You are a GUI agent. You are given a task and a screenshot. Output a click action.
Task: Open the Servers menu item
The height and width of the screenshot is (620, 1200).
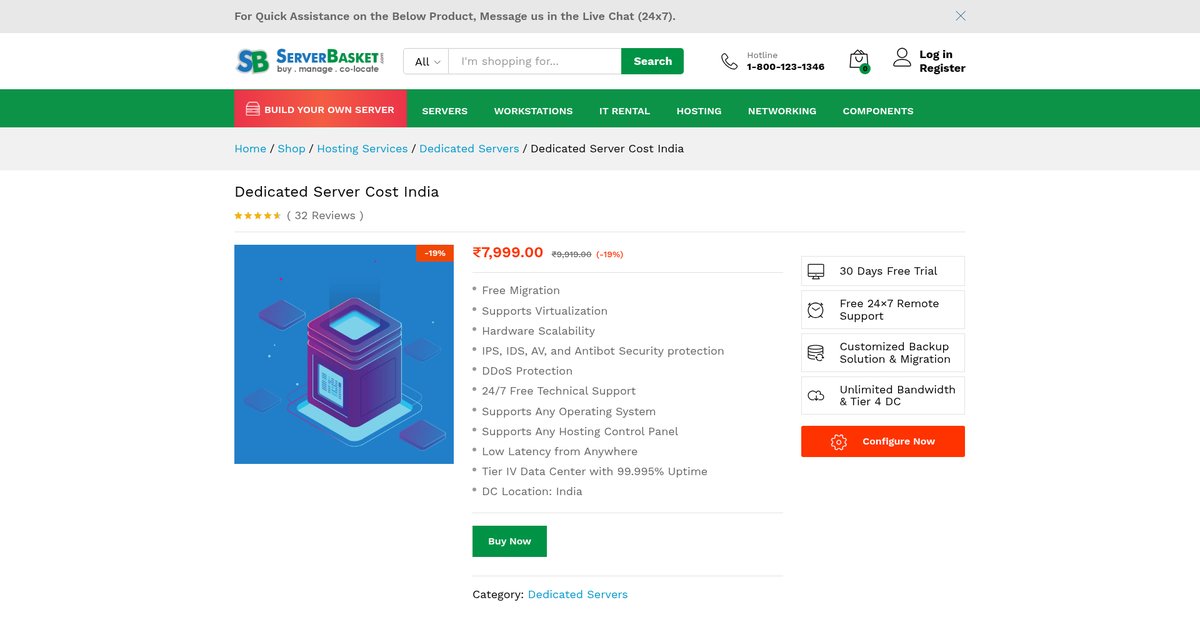[445, 111]
